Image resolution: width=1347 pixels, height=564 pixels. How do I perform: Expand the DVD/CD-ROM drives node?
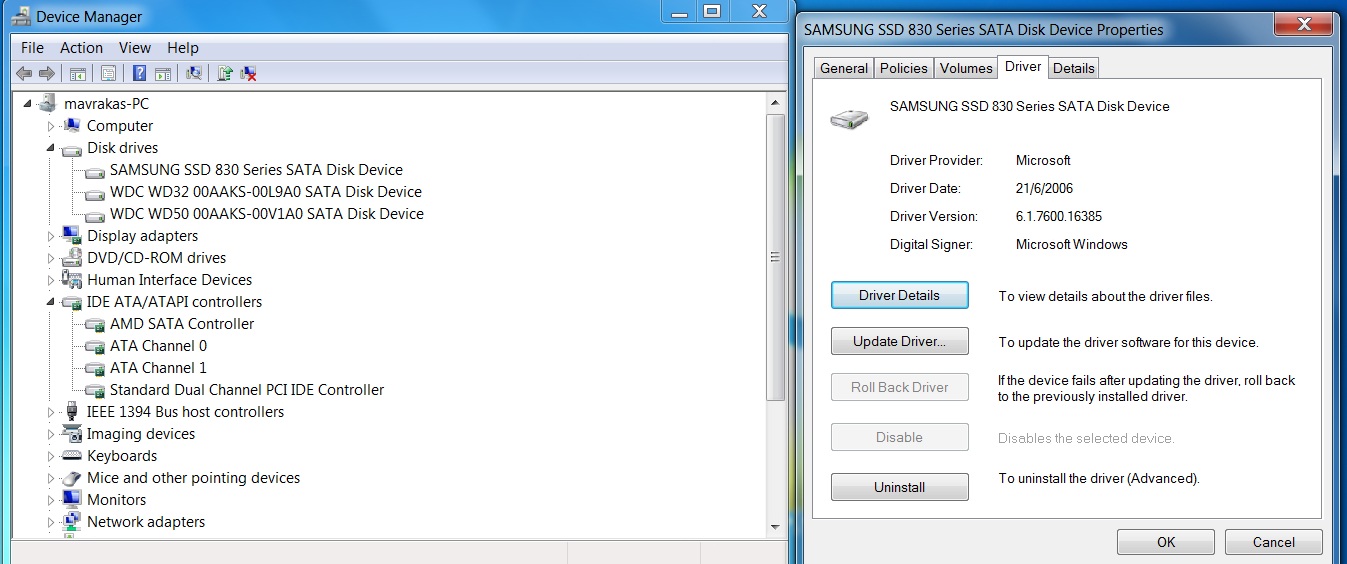tap(51, 258)
